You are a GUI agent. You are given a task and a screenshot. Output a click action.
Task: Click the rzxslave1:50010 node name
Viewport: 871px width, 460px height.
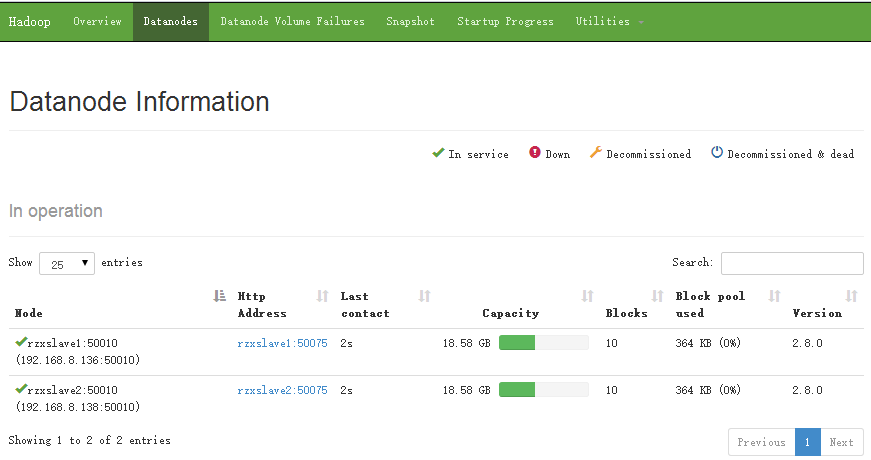(73, 343)
